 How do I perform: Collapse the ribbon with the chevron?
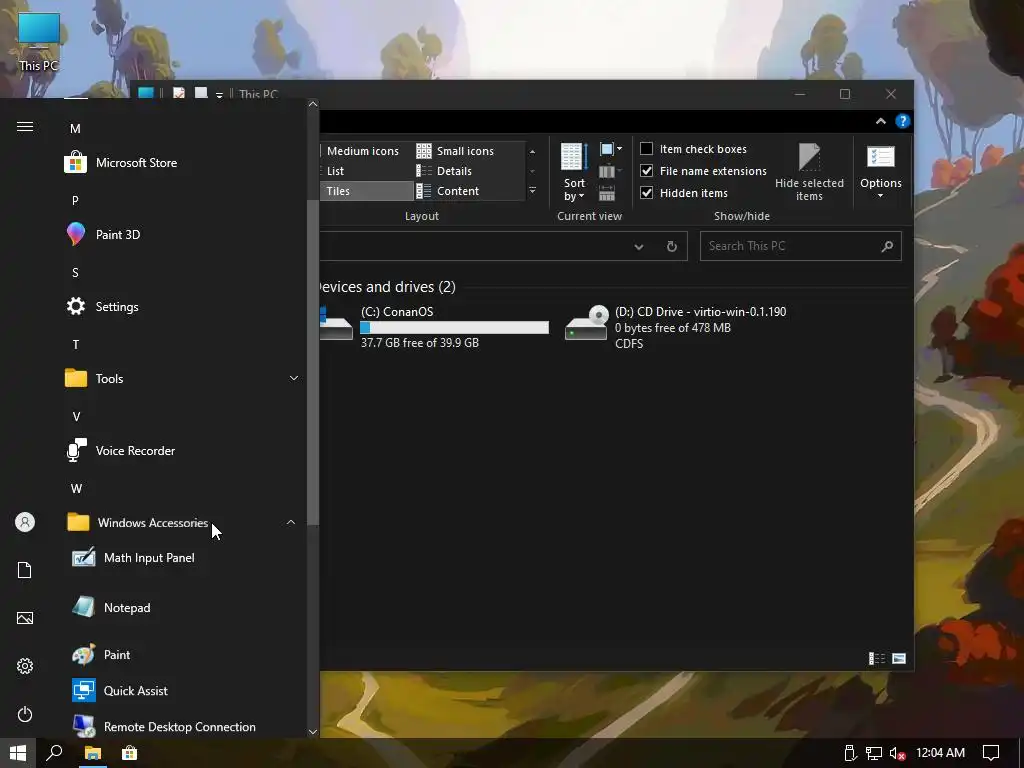881,121
